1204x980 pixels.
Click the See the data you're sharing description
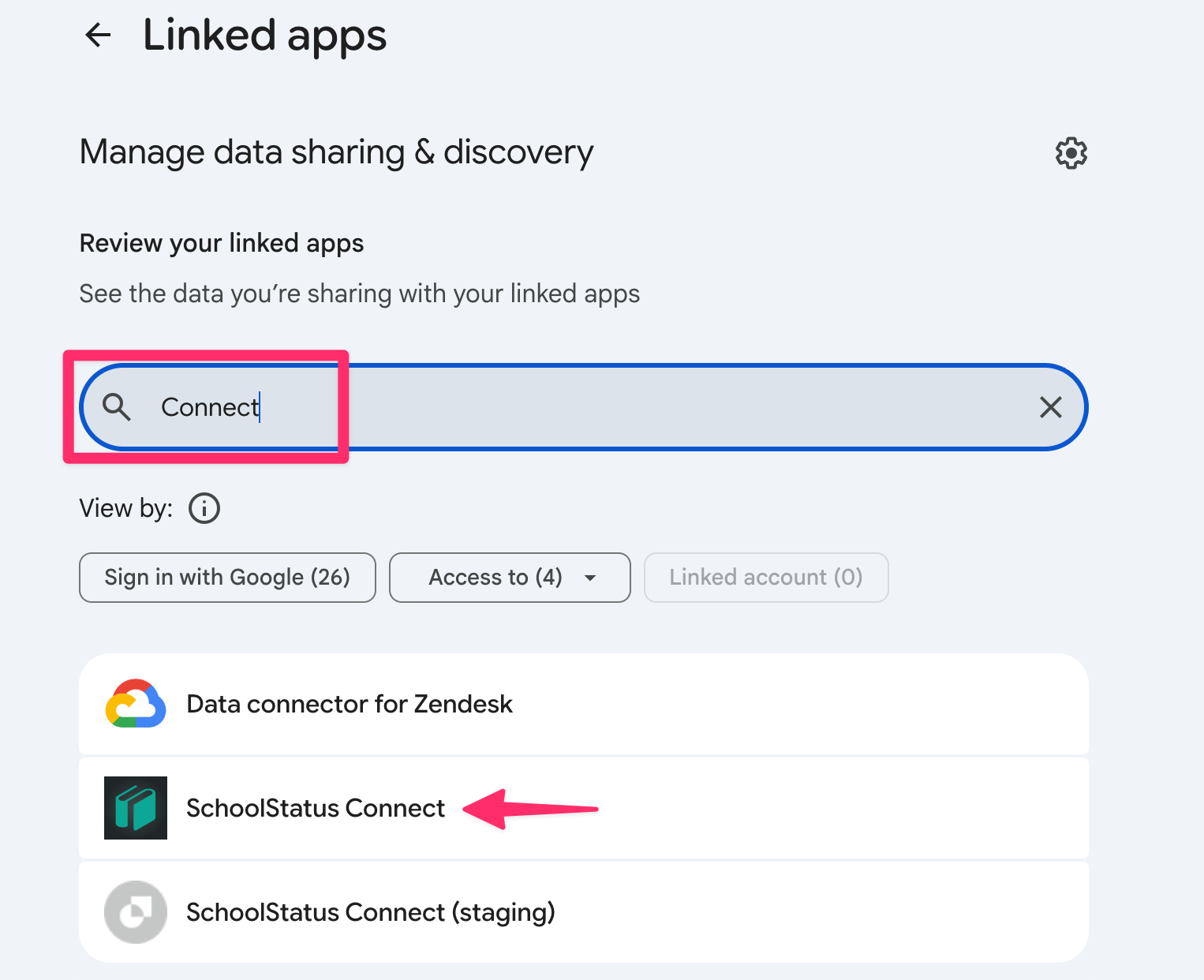coord(360,294)
